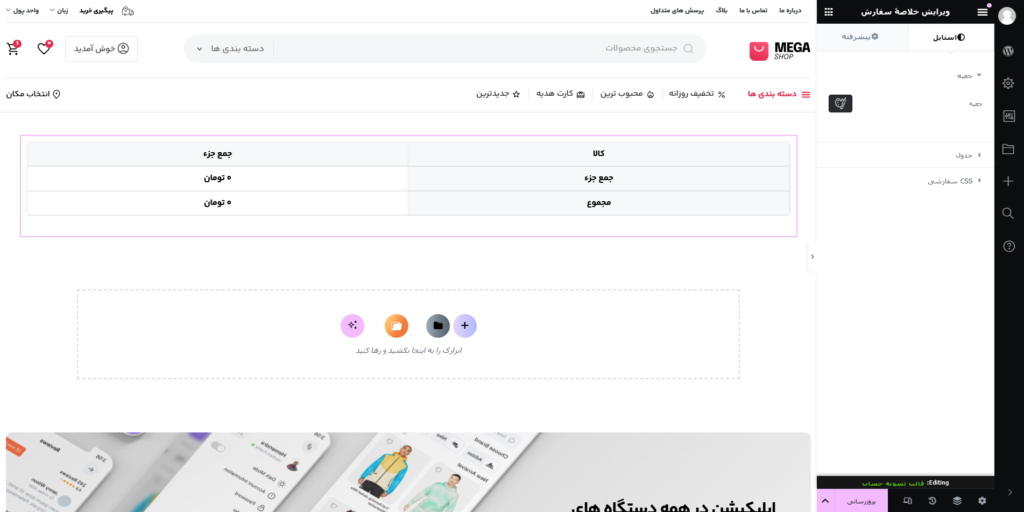This screenshot has height=512, width=1024.
Task: Open the AI sparkle button on canvas
Action: 352,325
